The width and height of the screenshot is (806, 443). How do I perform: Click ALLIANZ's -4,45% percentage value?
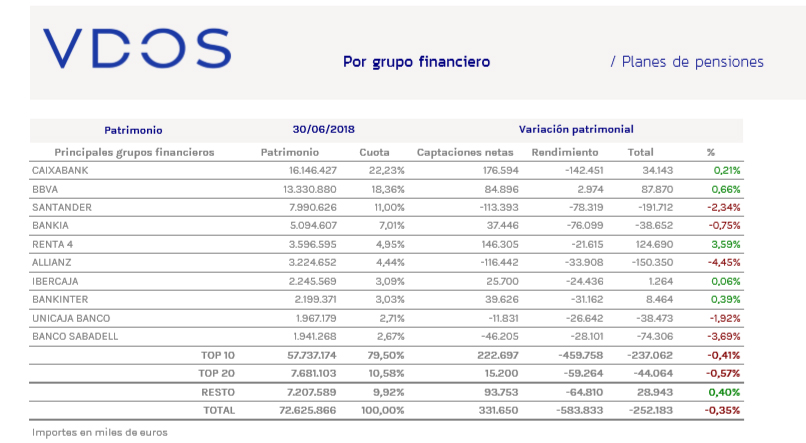[722, 262]
